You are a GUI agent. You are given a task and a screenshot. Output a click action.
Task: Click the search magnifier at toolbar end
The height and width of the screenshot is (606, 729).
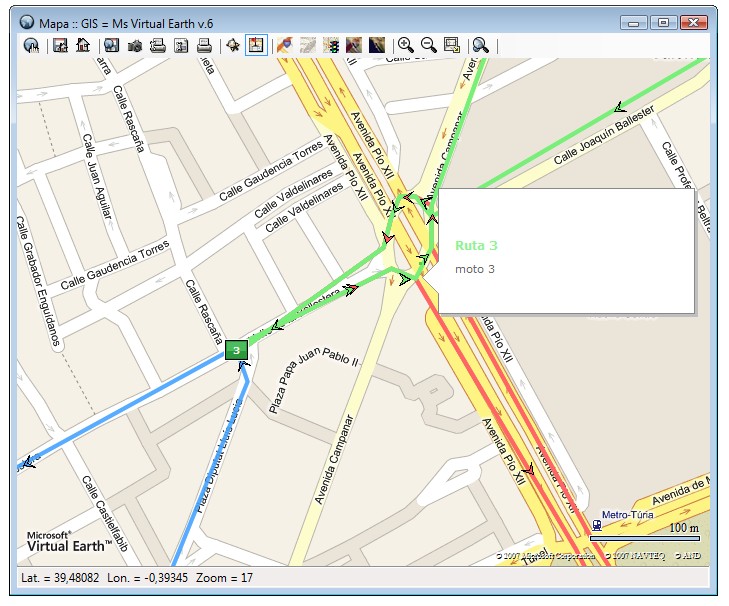pyautogui.click(x=481, y=45)
